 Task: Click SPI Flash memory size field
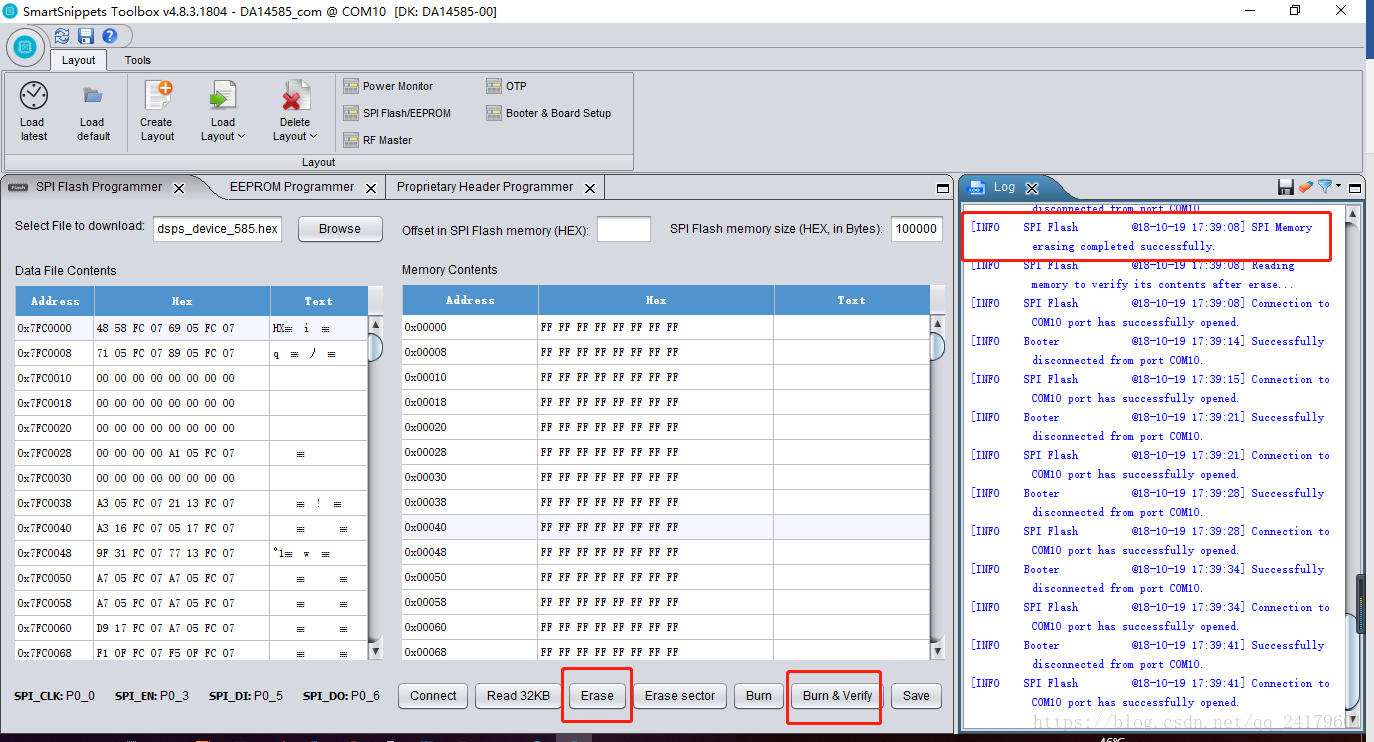917,229
